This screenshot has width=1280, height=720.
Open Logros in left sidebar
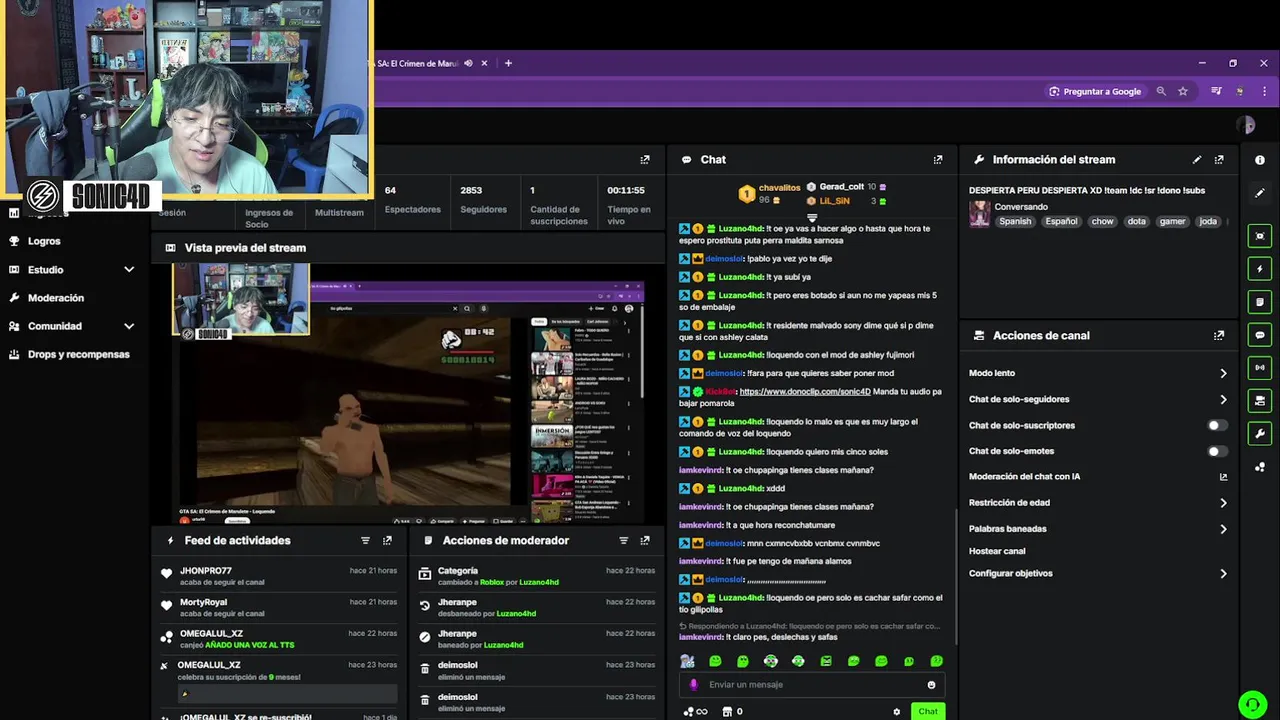44,241
